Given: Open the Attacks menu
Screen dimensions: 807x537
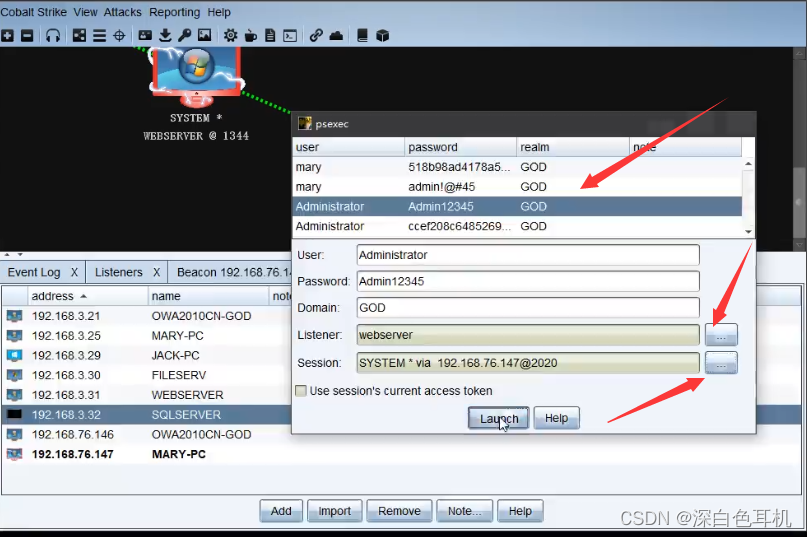Looking at the screenshot, I should point(122,12).
